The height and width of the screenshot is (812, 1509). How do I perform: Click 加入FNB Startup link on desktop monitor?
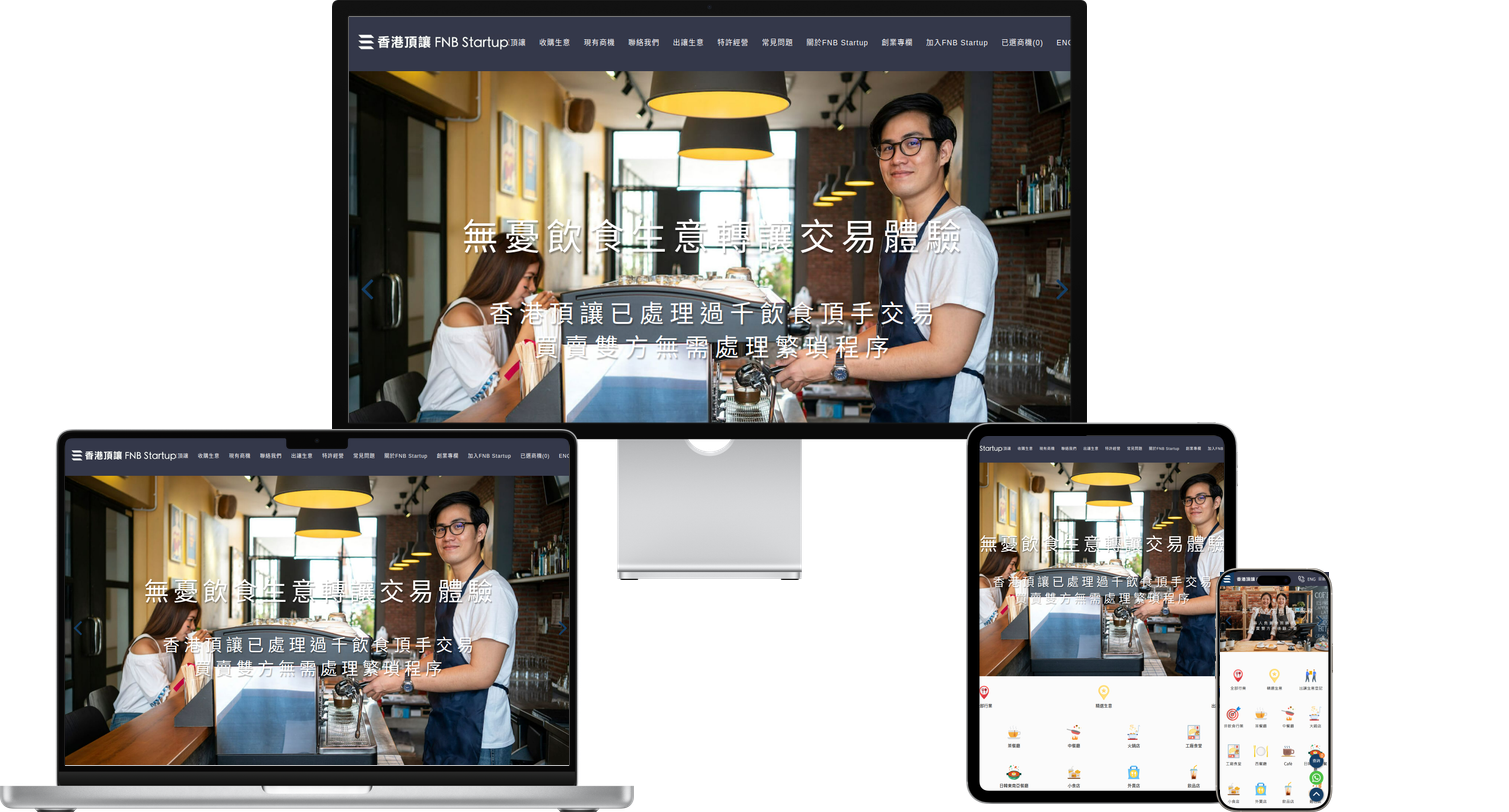(957, 43)
